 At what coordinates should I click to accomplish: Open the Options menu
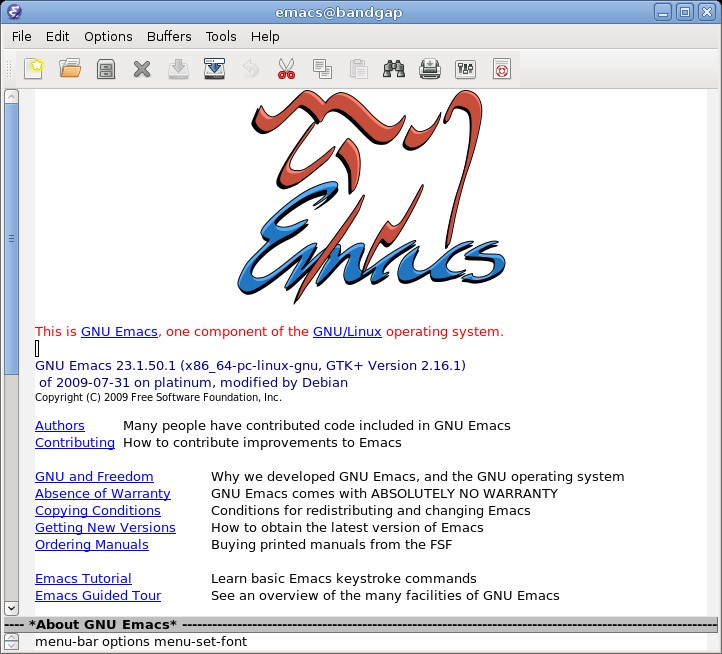pyautogui.click(x=108, y=36)
